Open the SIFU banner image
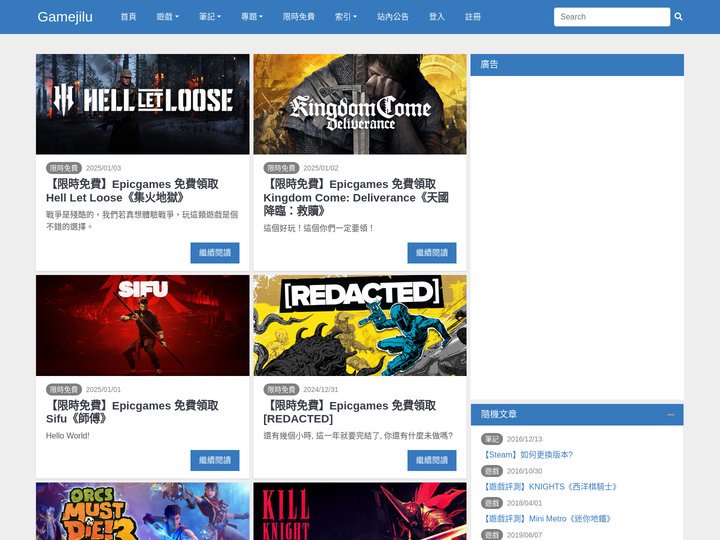The height and width of the screenshot is (540, 720). coord(143,326)
